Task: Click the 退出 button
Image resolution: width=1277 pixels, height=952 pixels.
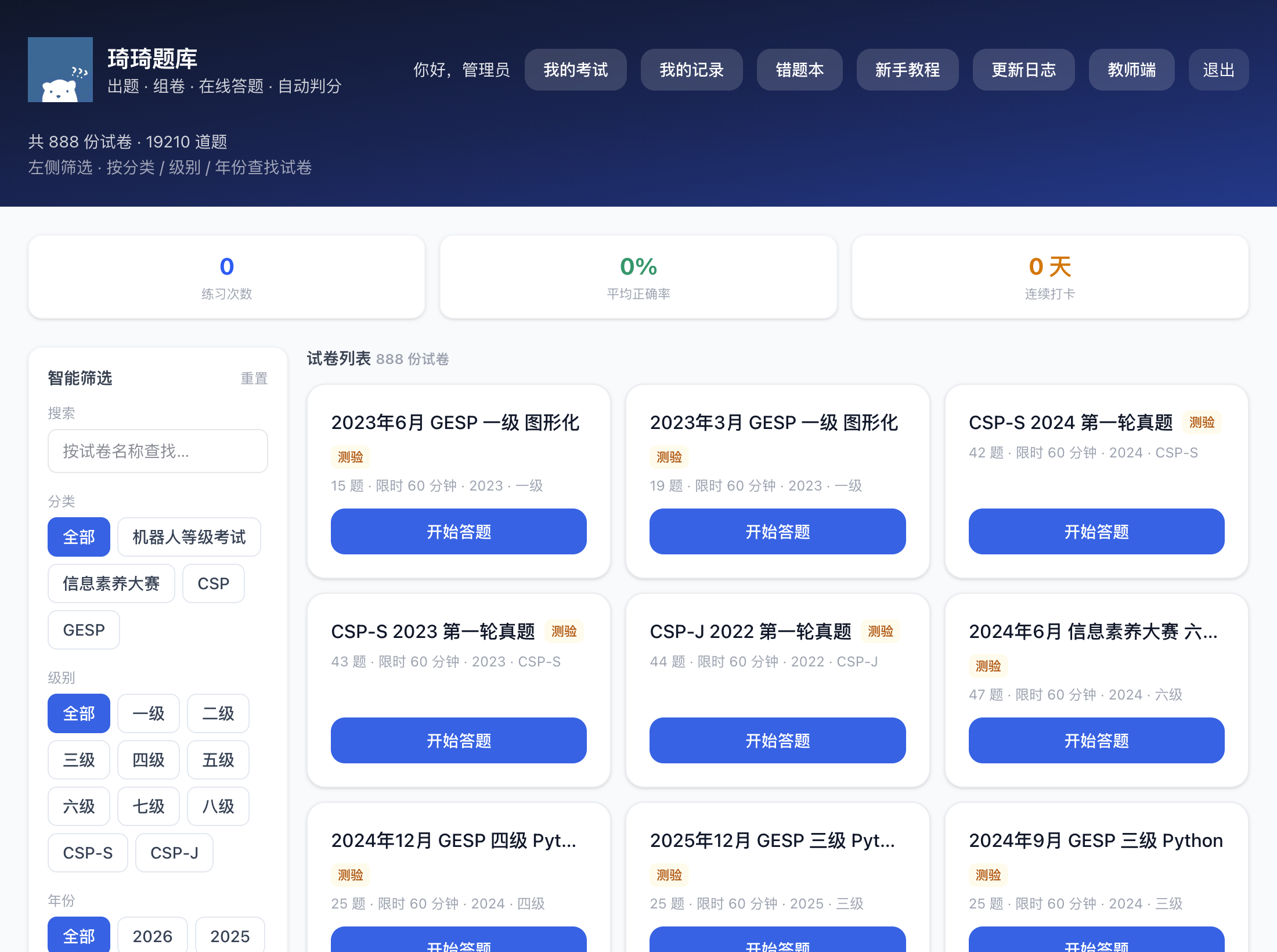Action: click(x=1218, y=70)
